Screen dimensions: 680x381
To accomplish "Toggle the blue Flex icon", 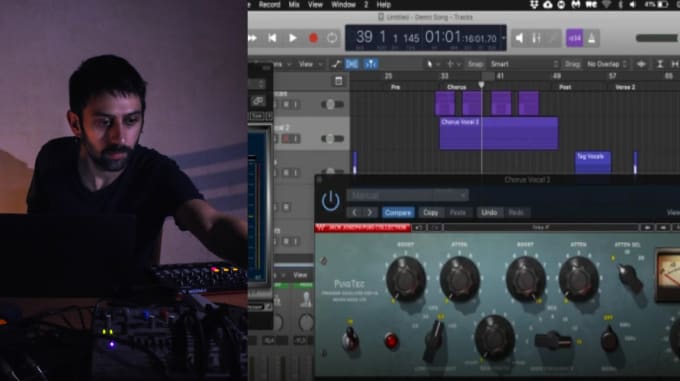I will point(352,64).
